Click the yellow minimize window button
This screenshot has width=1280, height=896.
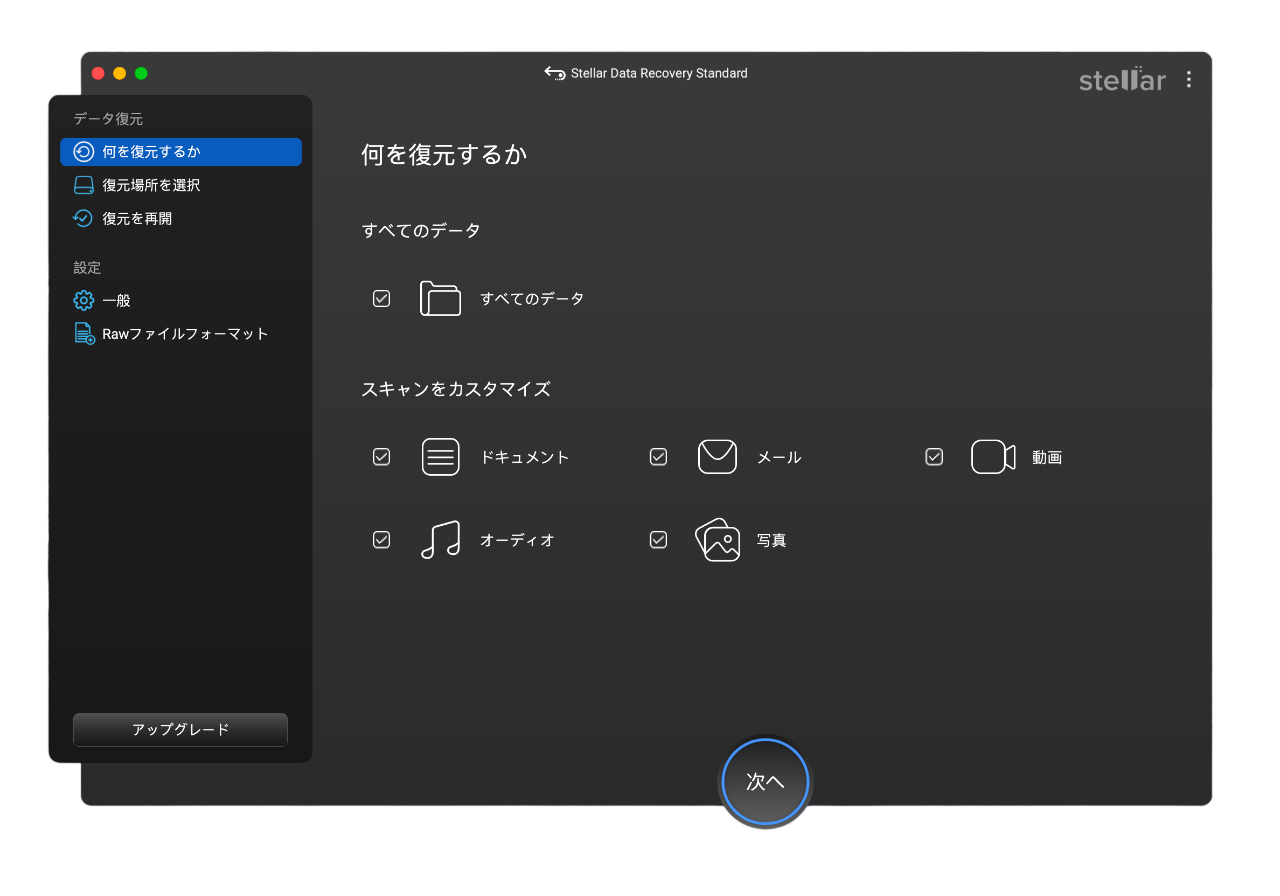120,73
